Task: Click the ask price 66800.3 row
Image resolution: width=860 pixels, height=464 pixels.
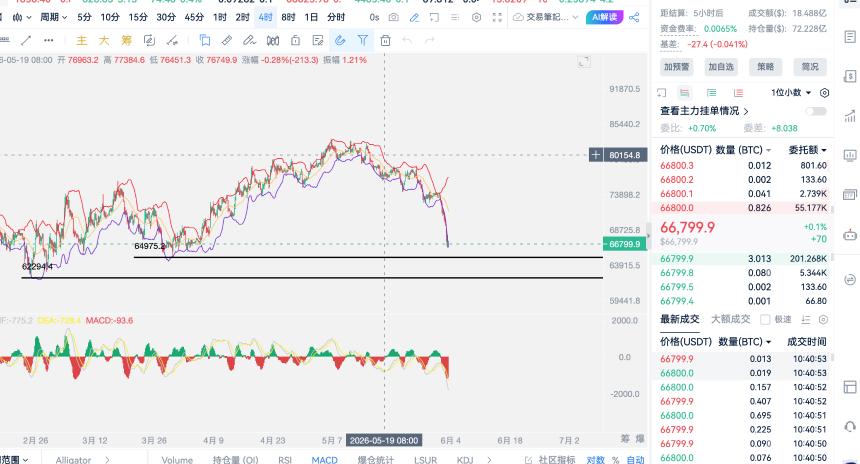Action: (743, 165)
